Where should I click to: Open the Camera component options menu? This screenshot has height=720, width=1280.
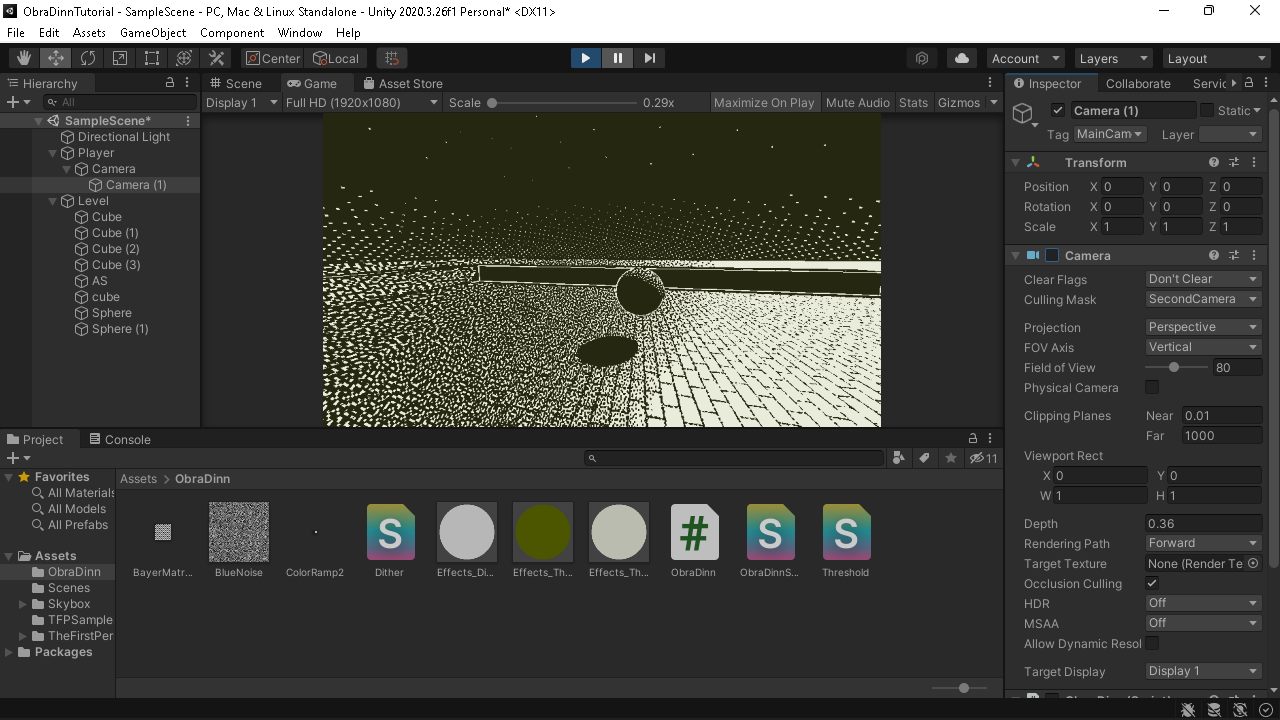coord(1254,256)
